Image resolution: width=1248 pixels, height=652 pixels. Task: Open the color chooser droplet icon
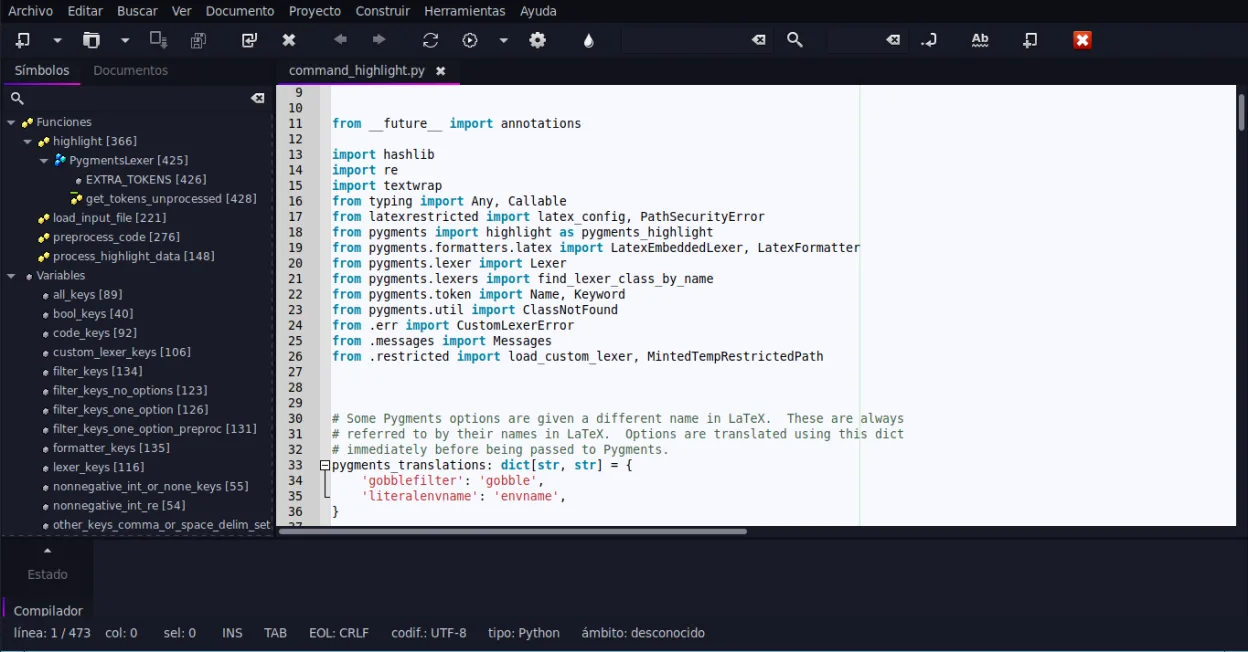[588, 40]
